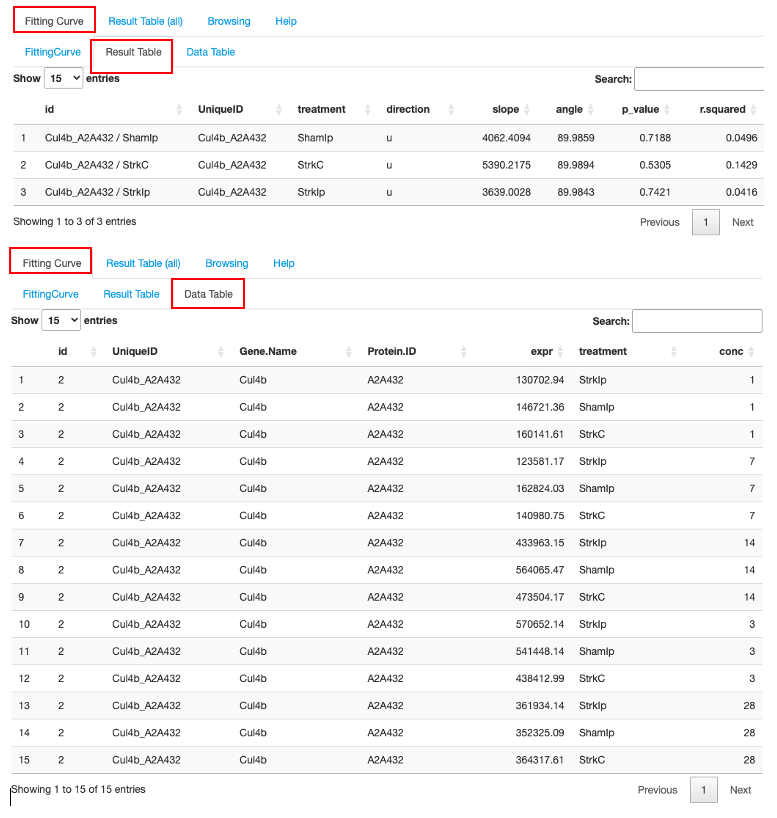Click Search box above the expr data table
The height and width of the screenshot is (818, 777).
tap(697, 321)
